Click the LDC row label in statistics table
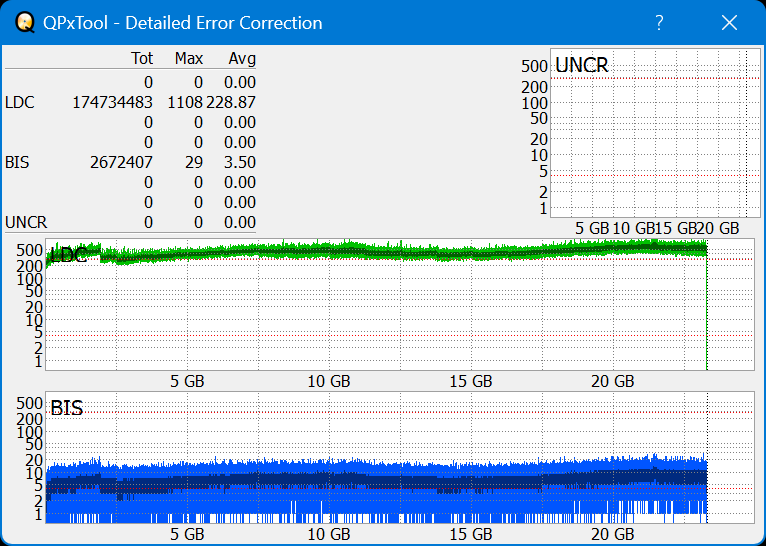The width and height of the screenshot is (766, 546). coord(20,103)
